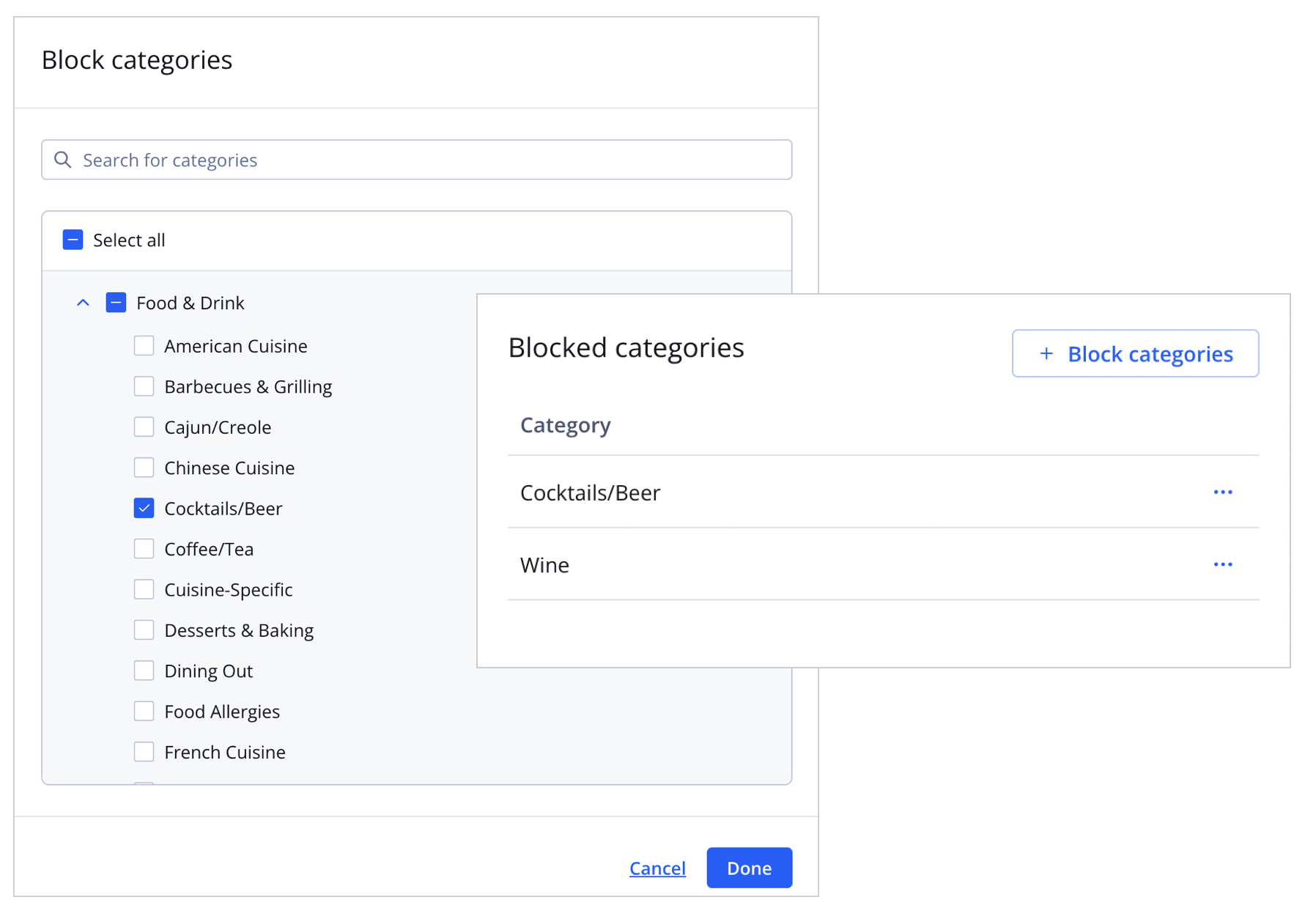Click the Done button

(749, 868)
